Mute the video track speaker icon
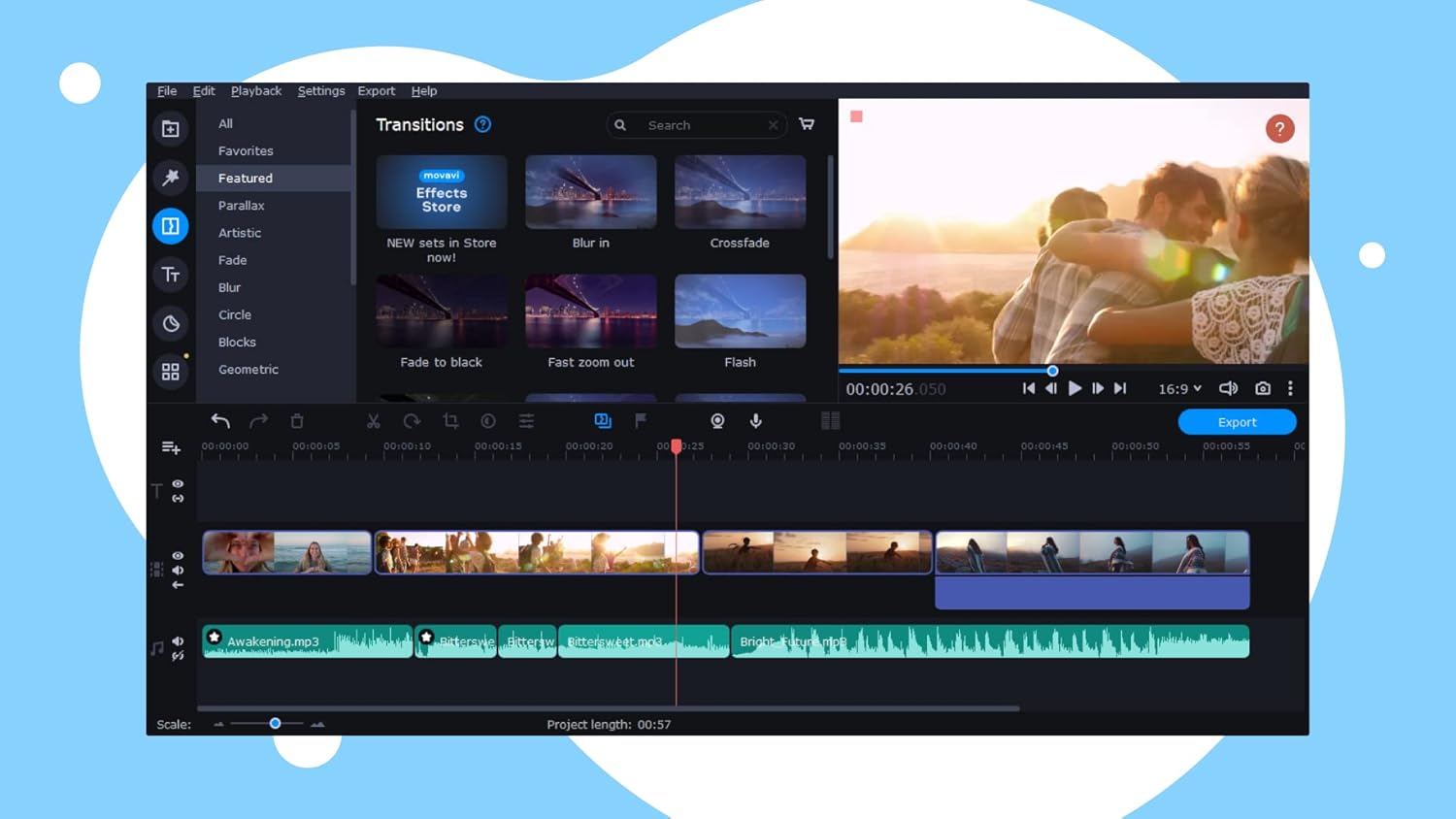The height and width of the screenshot is (819, 1456). [x=178, y=571]
